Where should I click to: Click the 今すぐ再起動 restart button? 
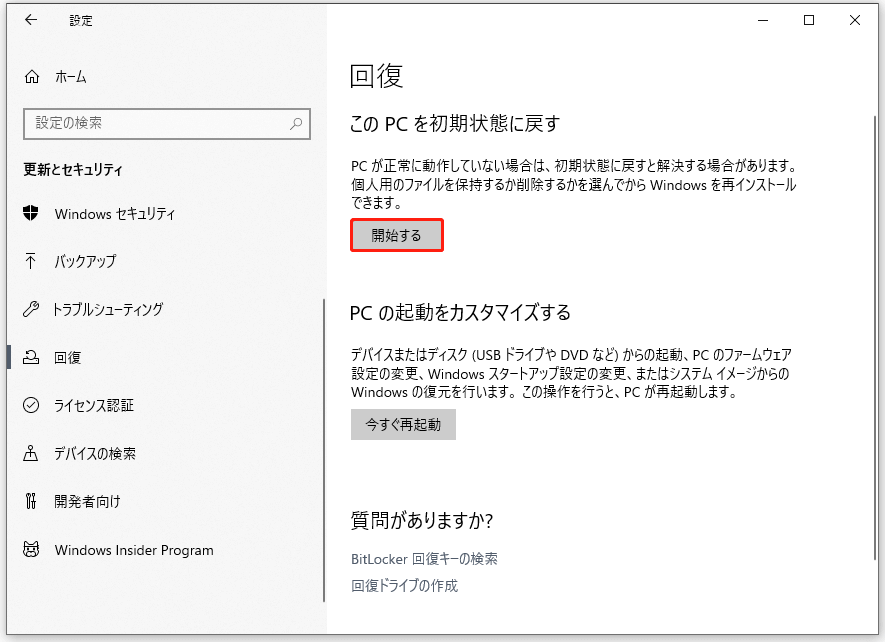(x=403, y=424)
